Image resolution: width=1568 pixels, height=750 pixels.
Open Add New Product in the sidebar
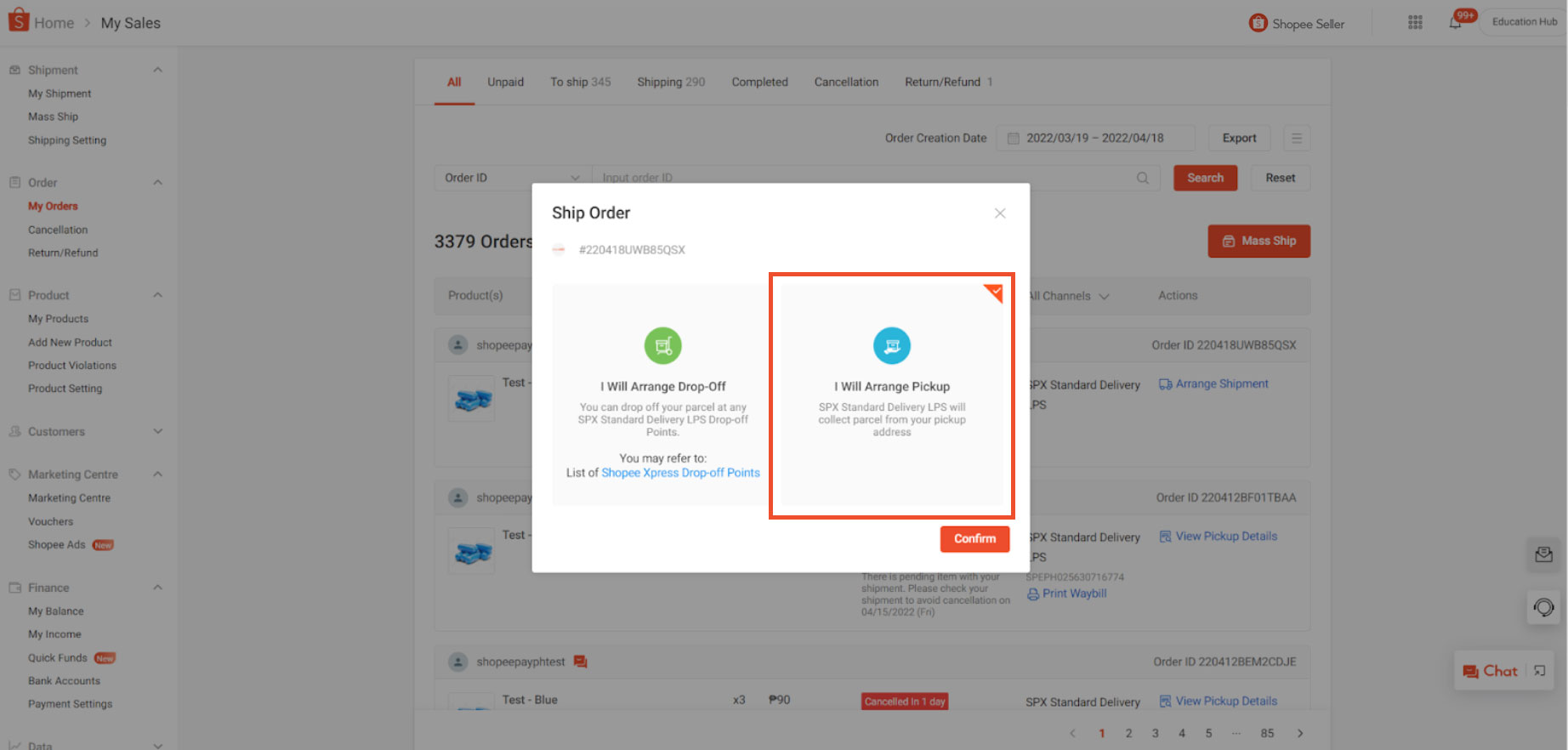coord(70,342)
